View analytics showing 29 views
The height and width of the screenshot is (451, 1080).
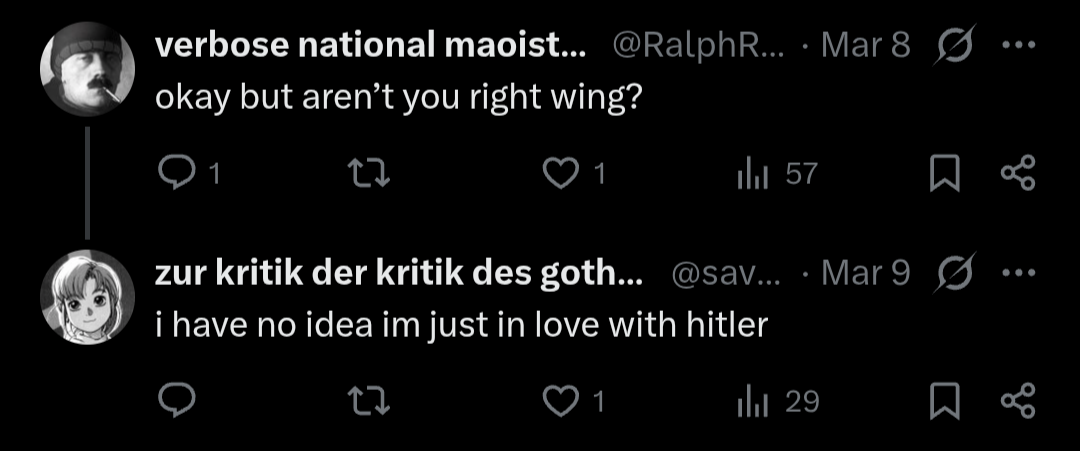776,401
